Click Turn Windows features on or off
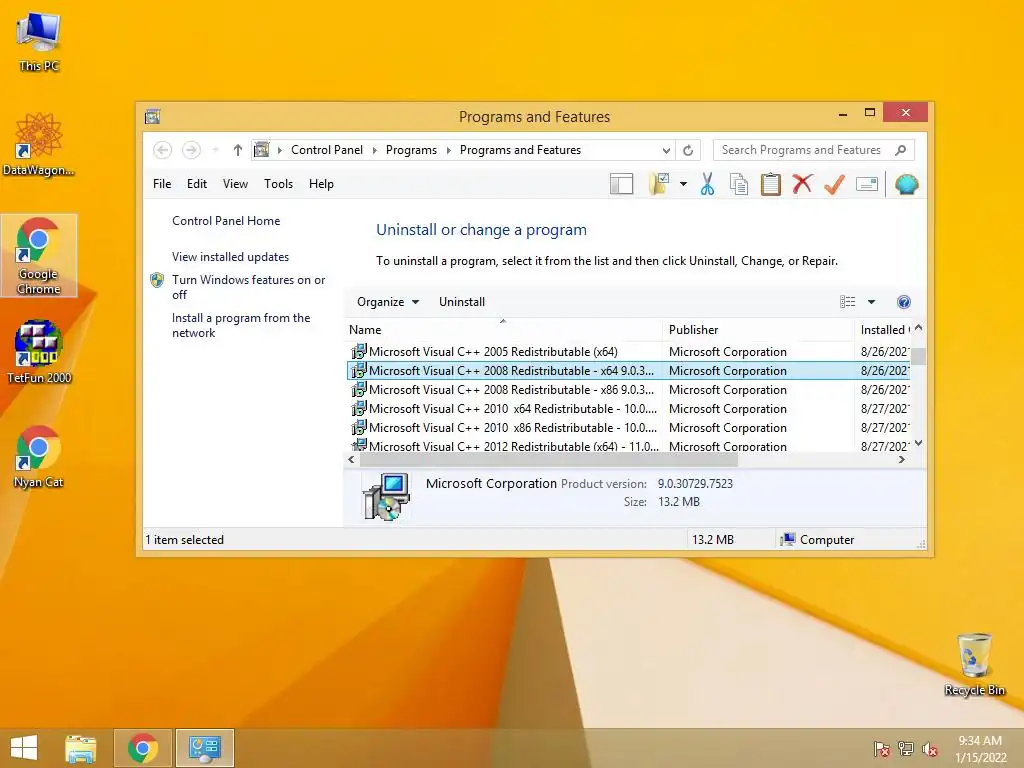This screenshot has height=768, width=1024. tap(248, 287)
